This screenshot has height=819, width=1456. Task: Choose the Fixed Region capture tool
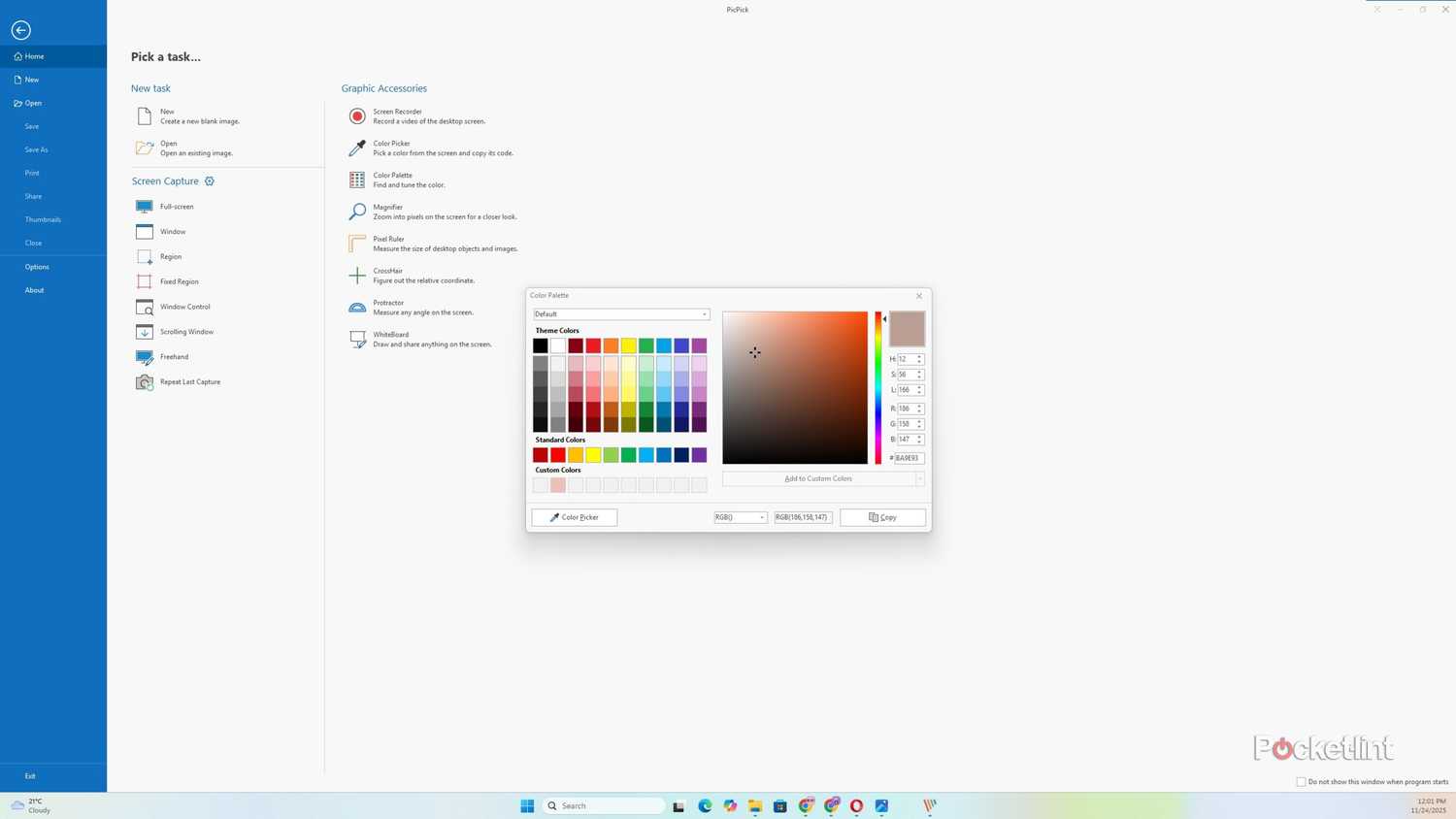point(179,281)
